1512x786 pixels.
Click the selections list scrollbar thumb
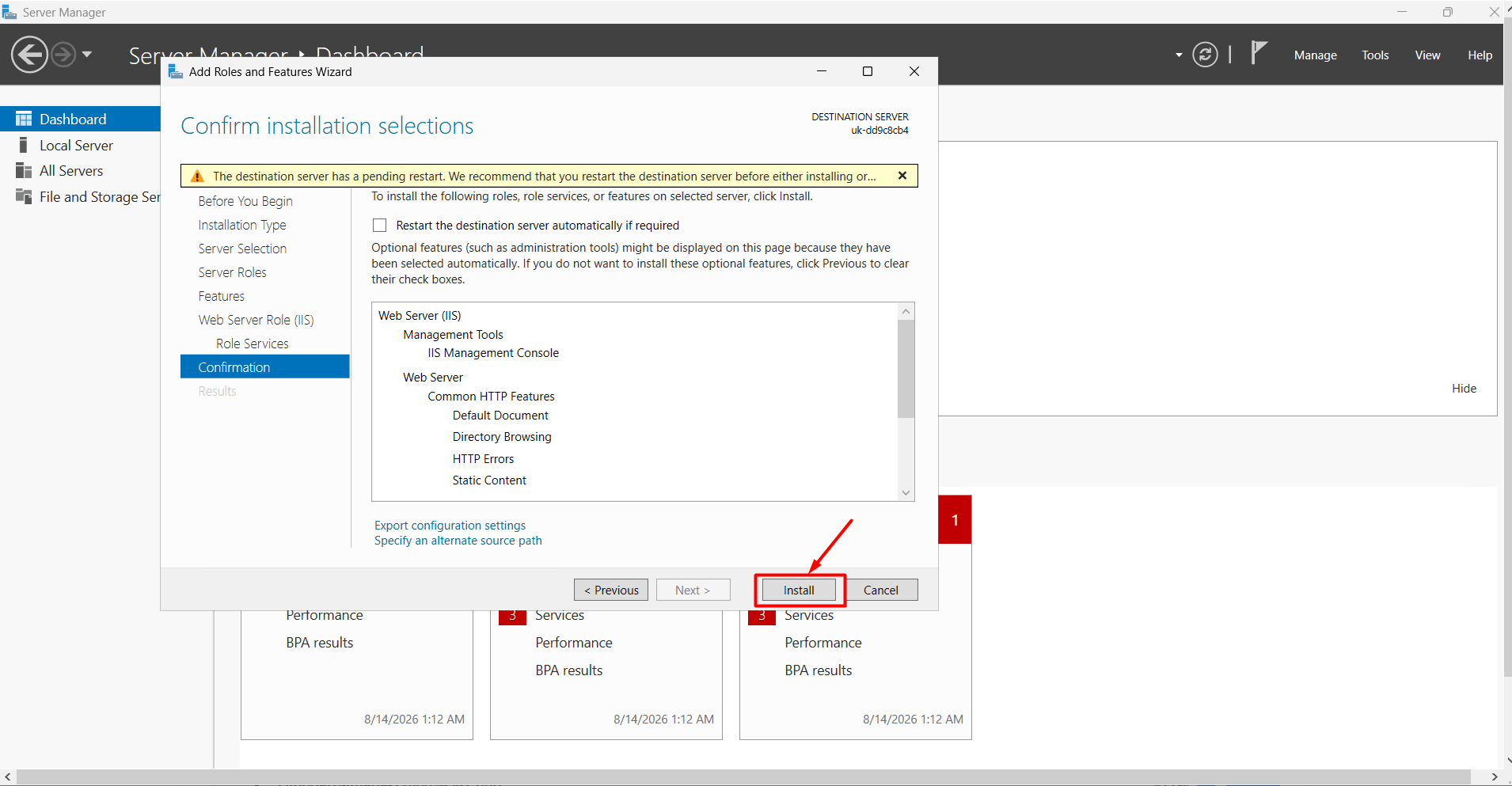[906, 369]
